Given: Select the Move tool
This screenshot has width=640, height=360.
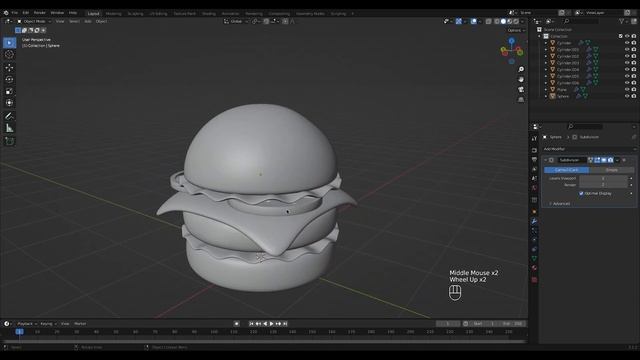Looking at the screenshot, I should tap(9, 67).
